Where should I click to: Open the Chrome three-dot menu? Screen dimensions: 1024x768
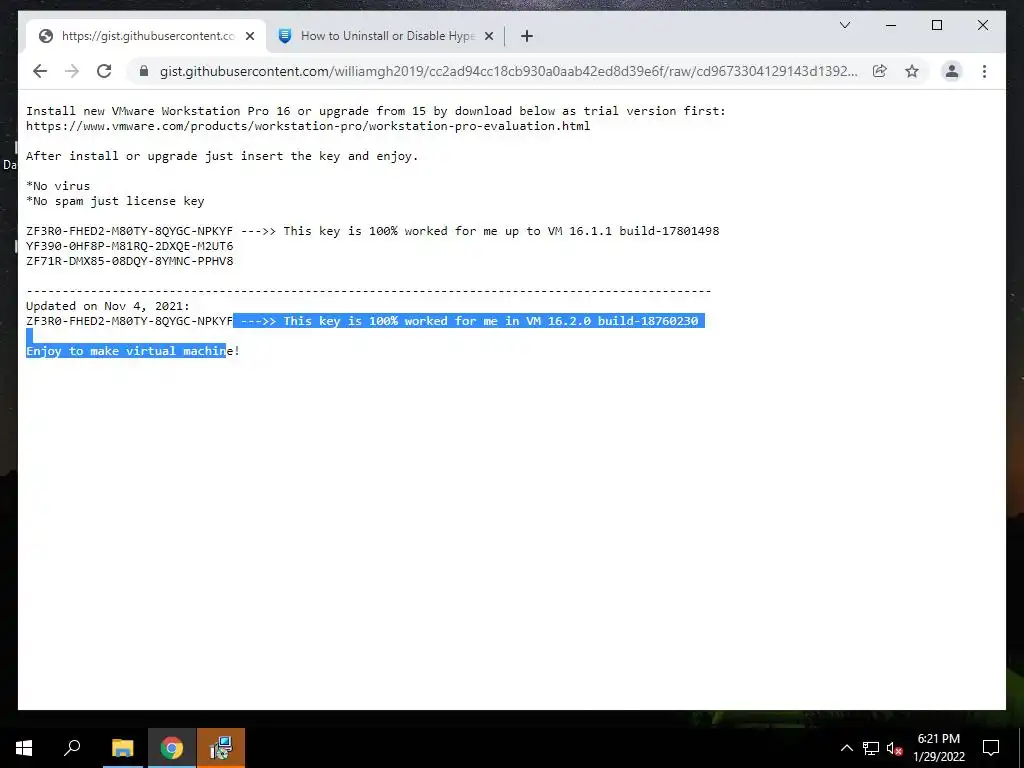(984, 71)
